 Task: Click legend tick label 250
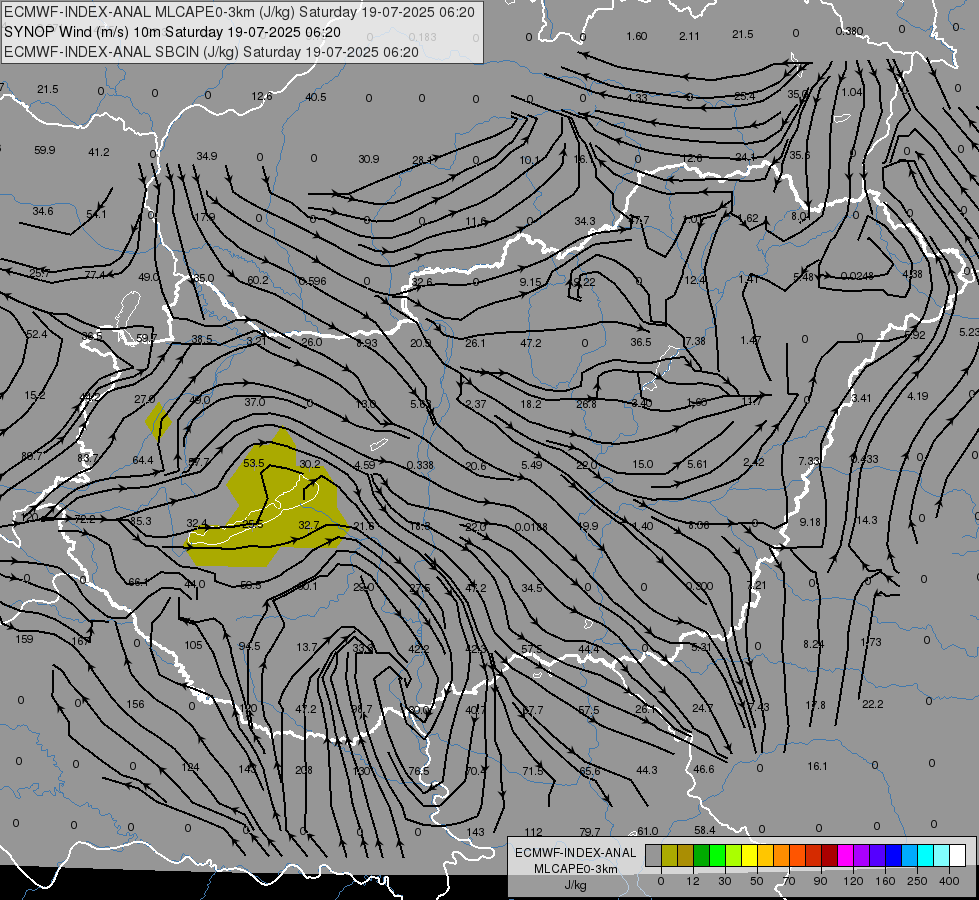coord(917,881)
